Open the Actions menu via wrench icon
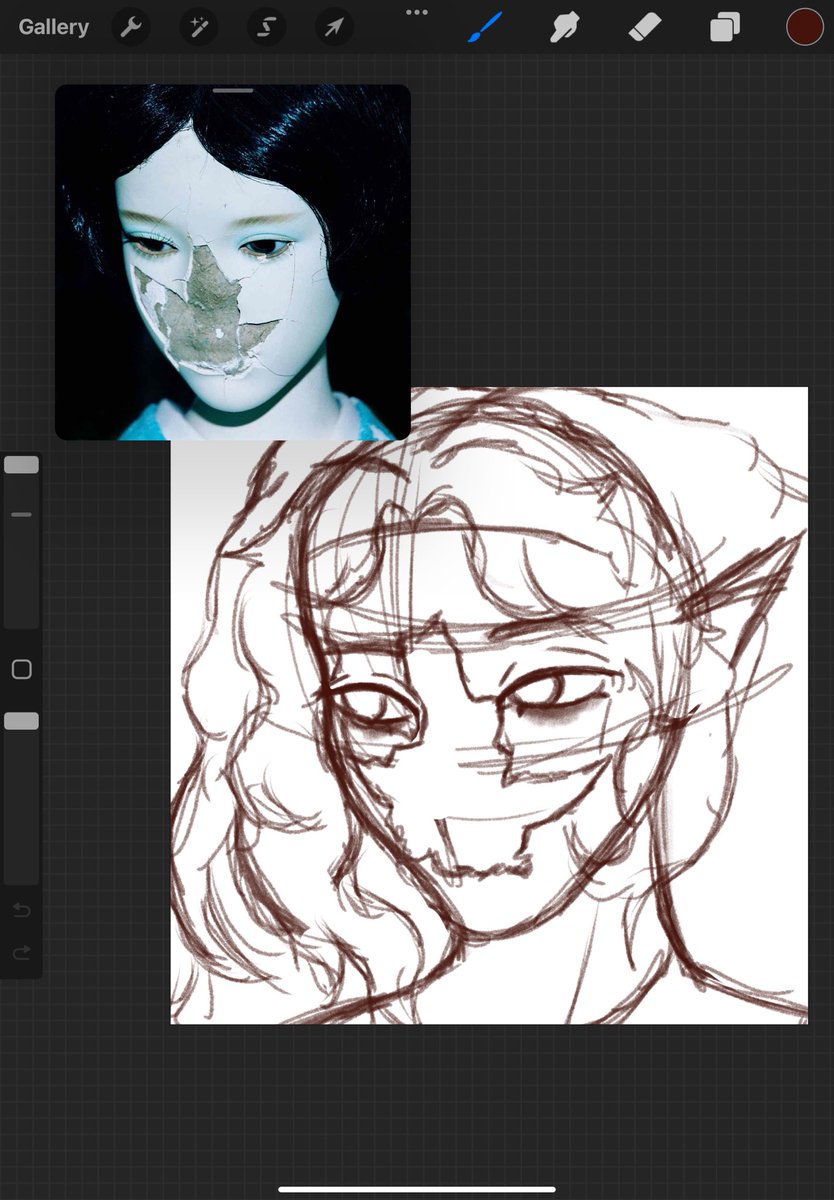Viewport: 834px width, 1200px height. coord(130,27)
